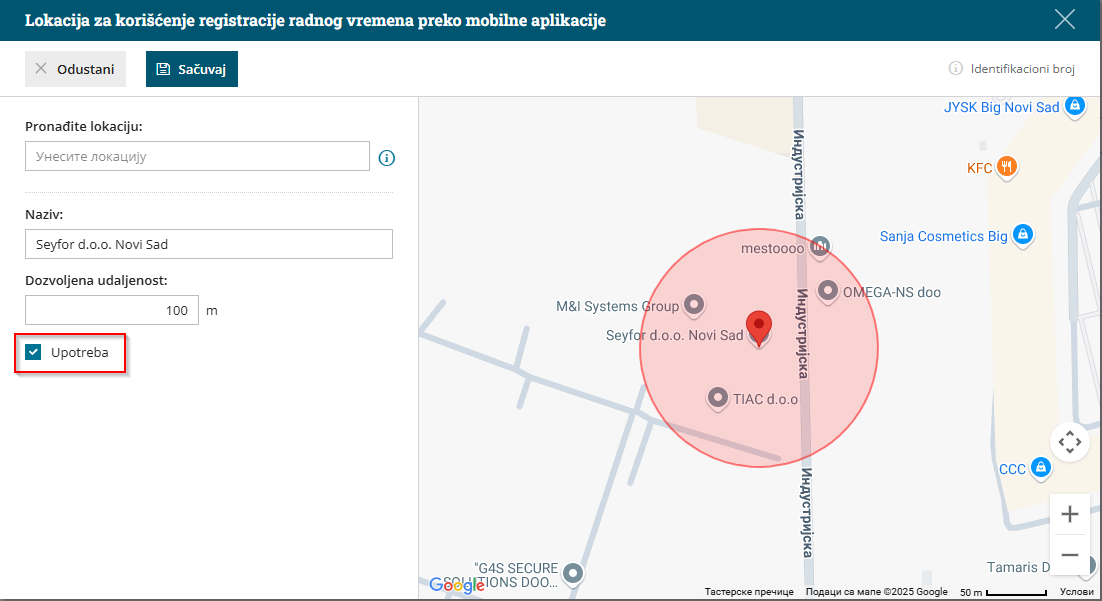Open Тастерске пречице keyboard shortcuts
1102x601 pixels.
tap(749, 592)
